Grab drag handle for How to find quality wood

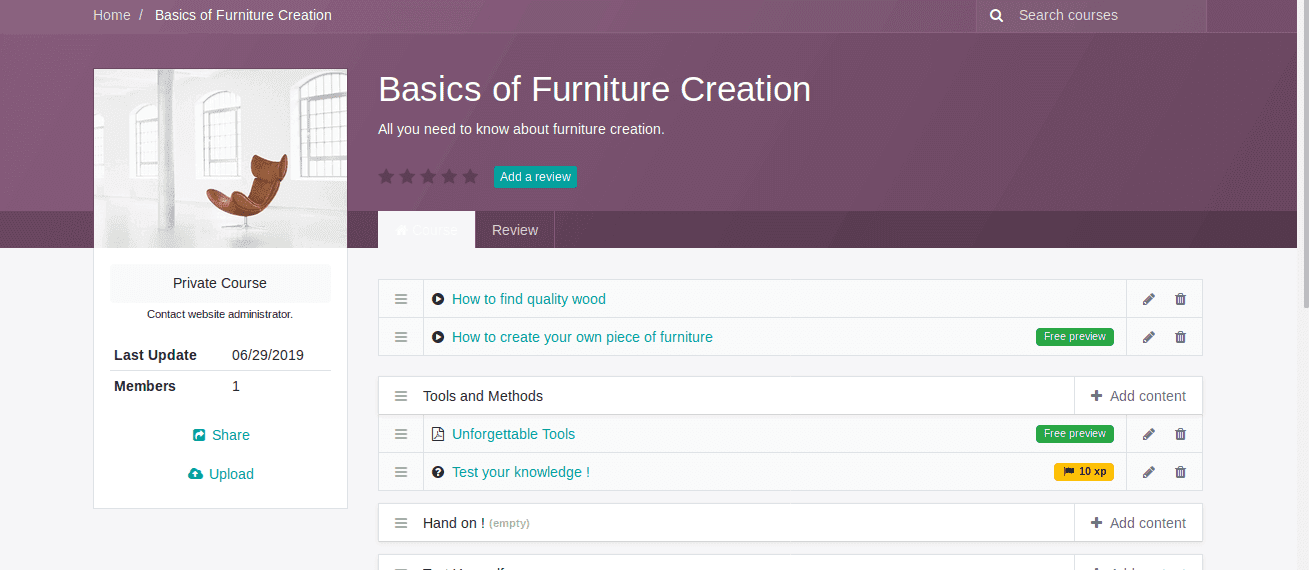[401, 299]
